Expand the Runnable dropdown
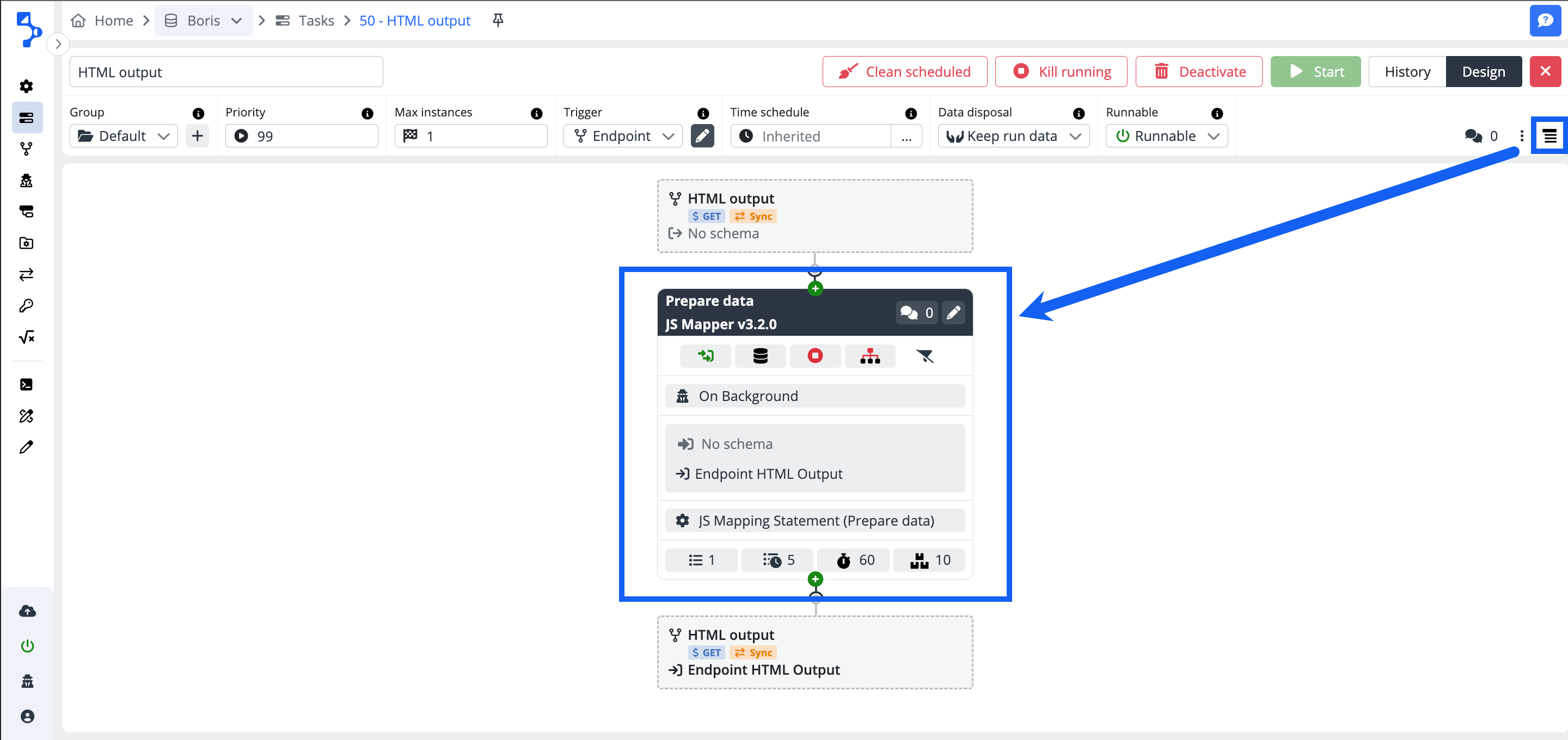1568x740 pixels. [x=1166, y=135]
